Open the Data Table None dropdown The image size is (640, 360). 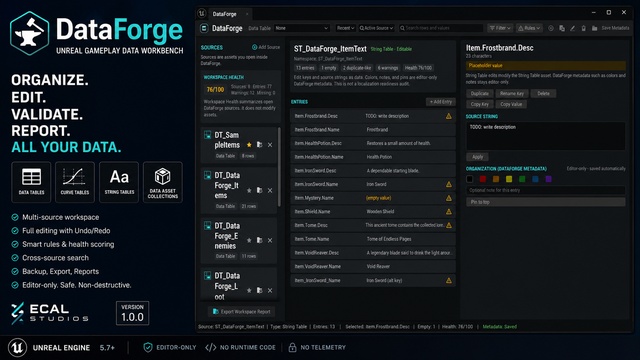point(302,28)
